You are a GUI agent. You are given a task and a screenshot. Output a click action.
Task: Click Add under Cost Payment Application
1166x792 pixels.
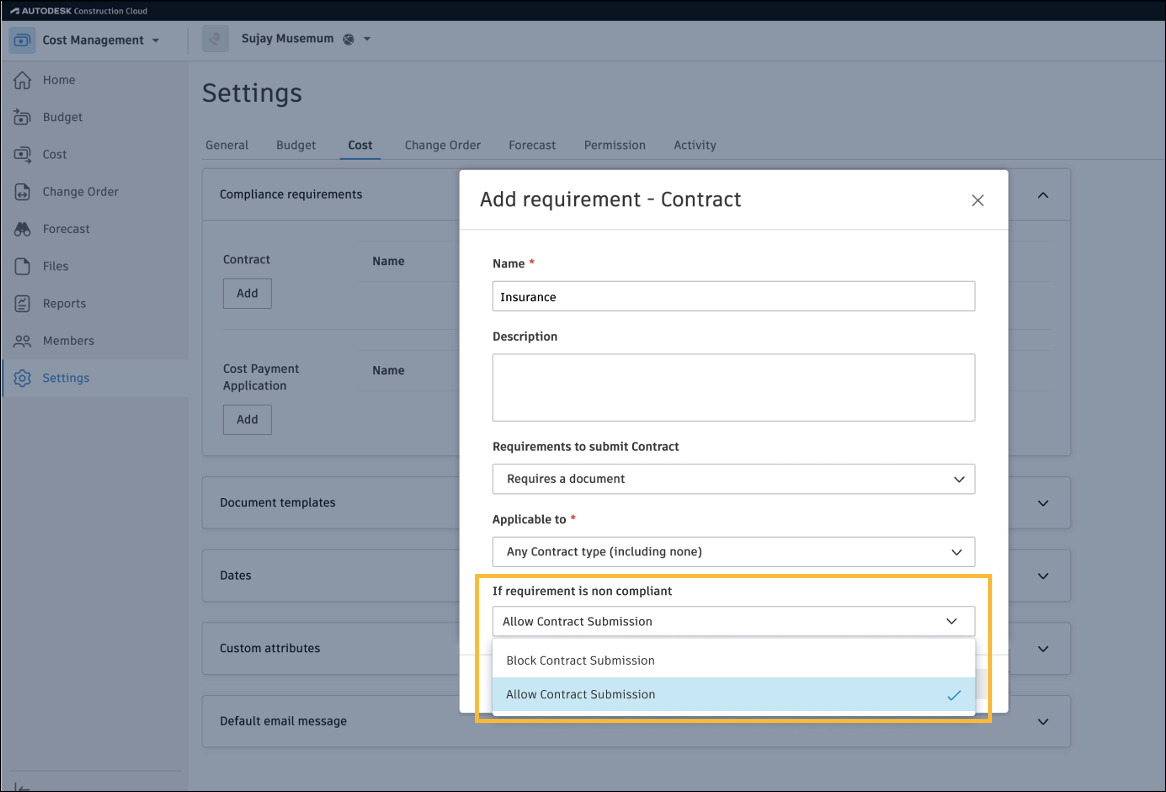pyautogui.click(x=247, y=420)
